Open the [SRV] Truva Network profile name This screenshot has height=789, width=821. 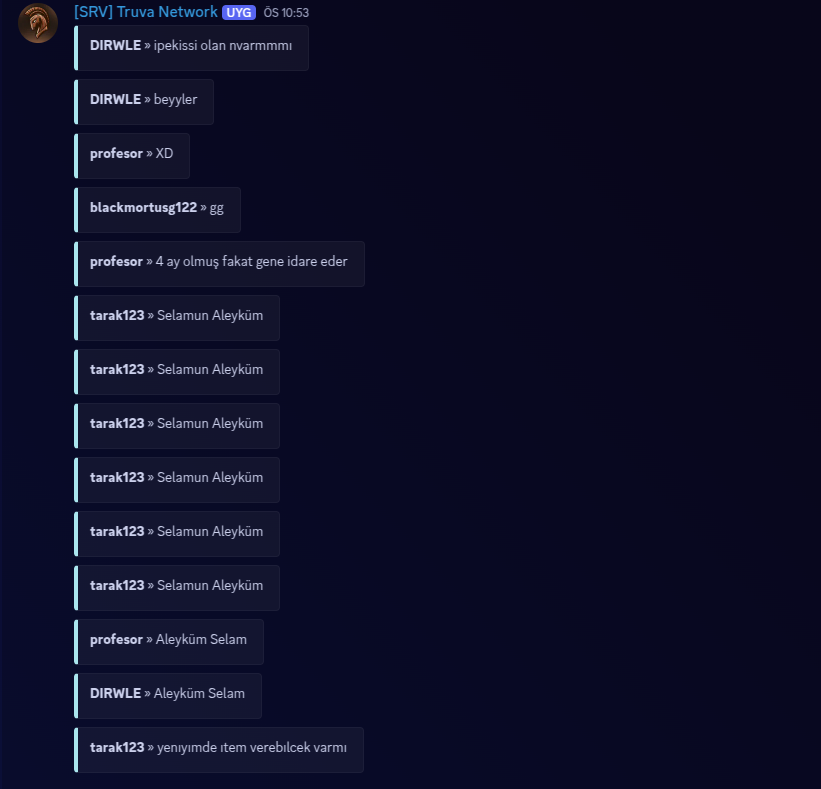coord(146,12)
